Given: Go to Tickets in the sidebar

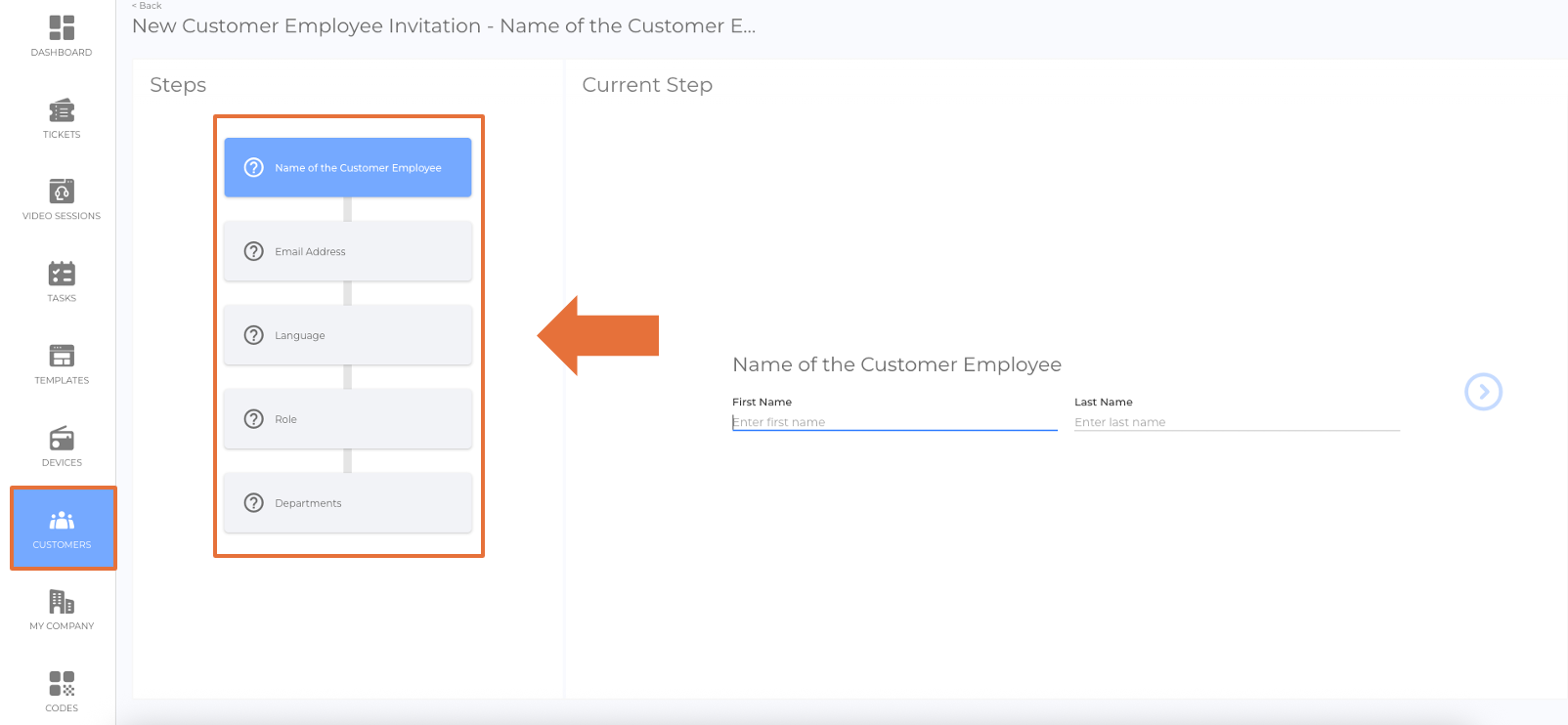Looking at the screenshot, I should pos(62,110).
